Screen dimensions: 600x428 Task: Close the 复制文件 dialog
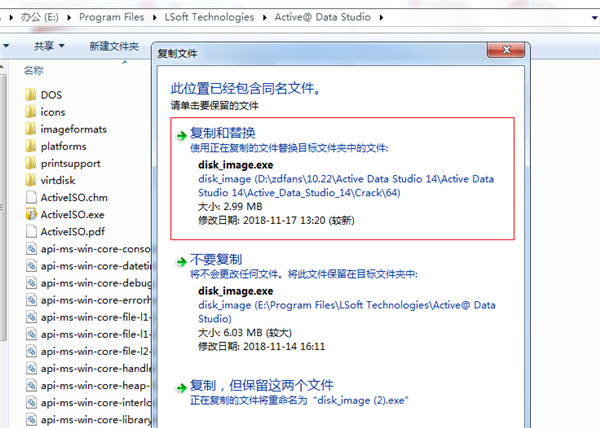[x=506, y=50]
